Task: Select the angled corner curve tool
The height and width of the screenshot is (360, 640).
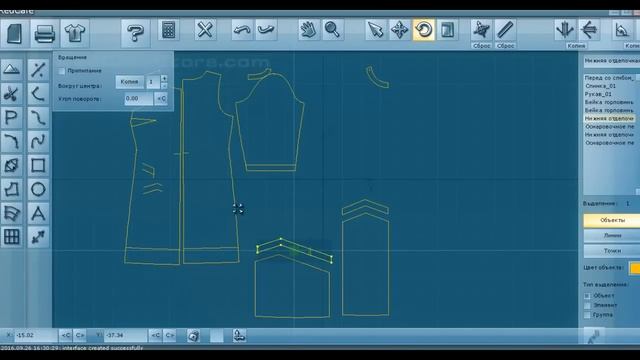Action: [38, 94]
